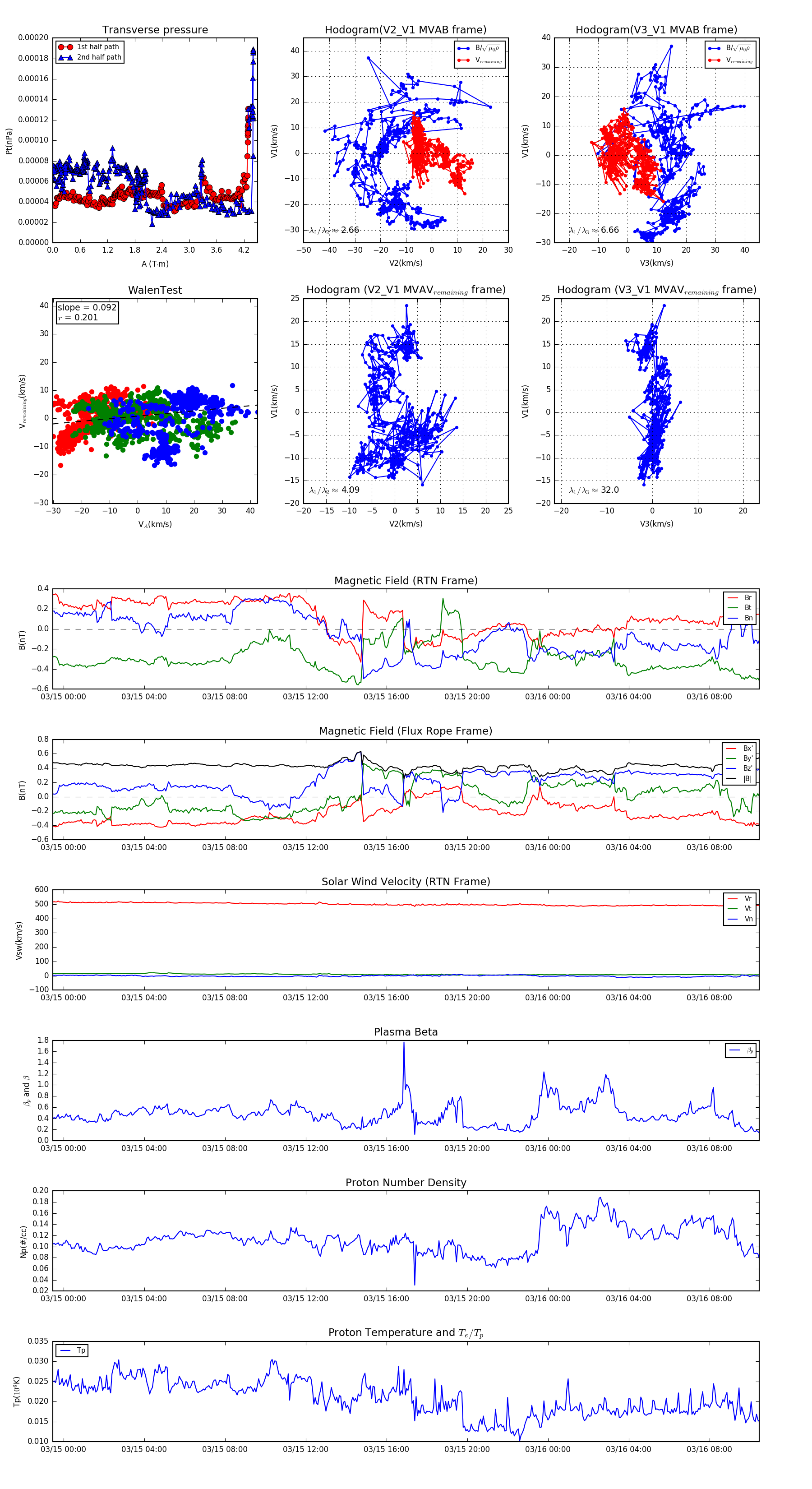Click "03/16 08:00" tick label under Proton Temperature
The width and height of the screenshot is (812, 1489).
tap(709, 1449)
